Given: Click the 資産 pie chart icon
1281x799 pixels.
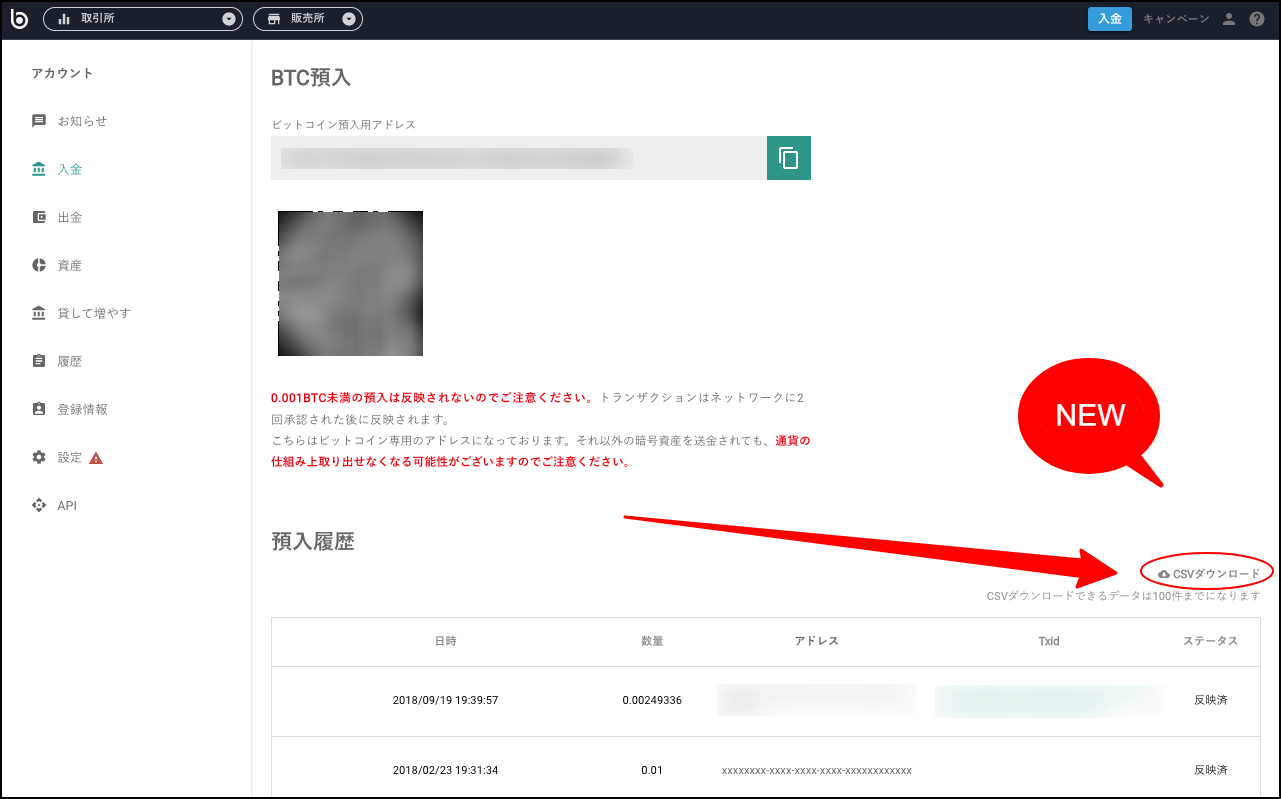Looking at the screenshot, I should coord(39,265).
